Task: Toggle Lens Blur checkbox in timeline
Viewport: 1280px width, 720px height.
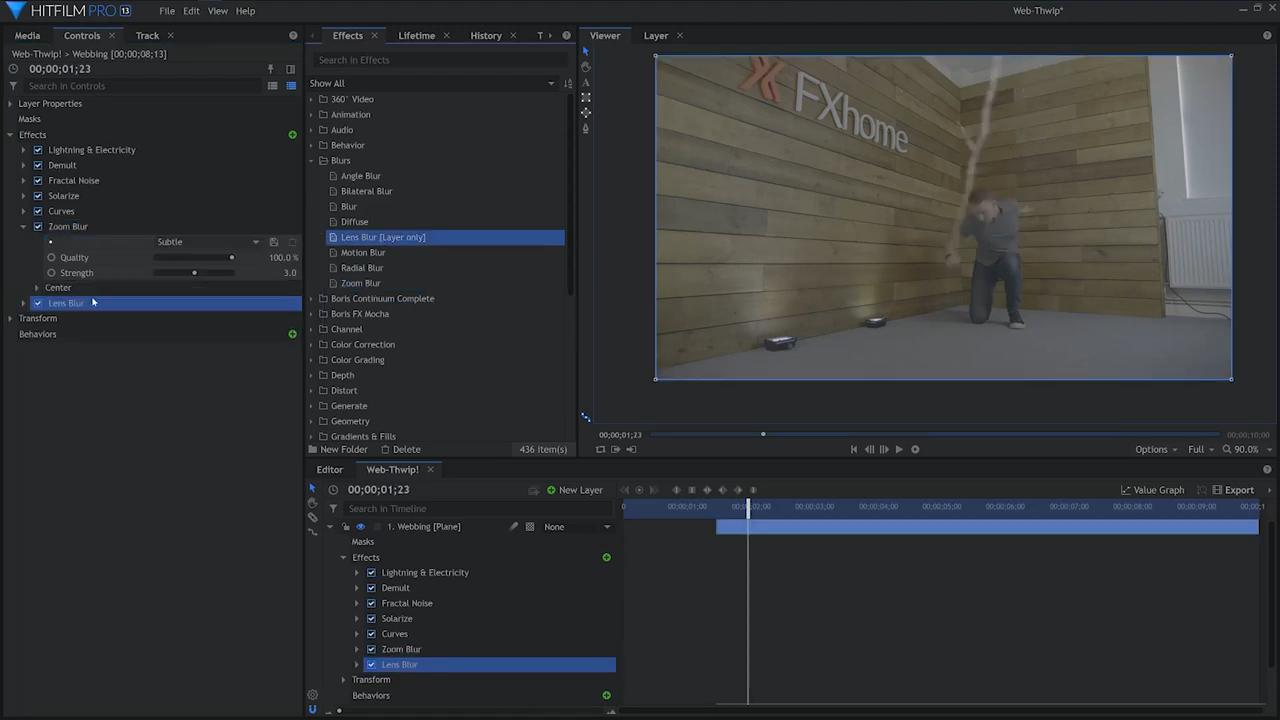Action: coord(371,664)
